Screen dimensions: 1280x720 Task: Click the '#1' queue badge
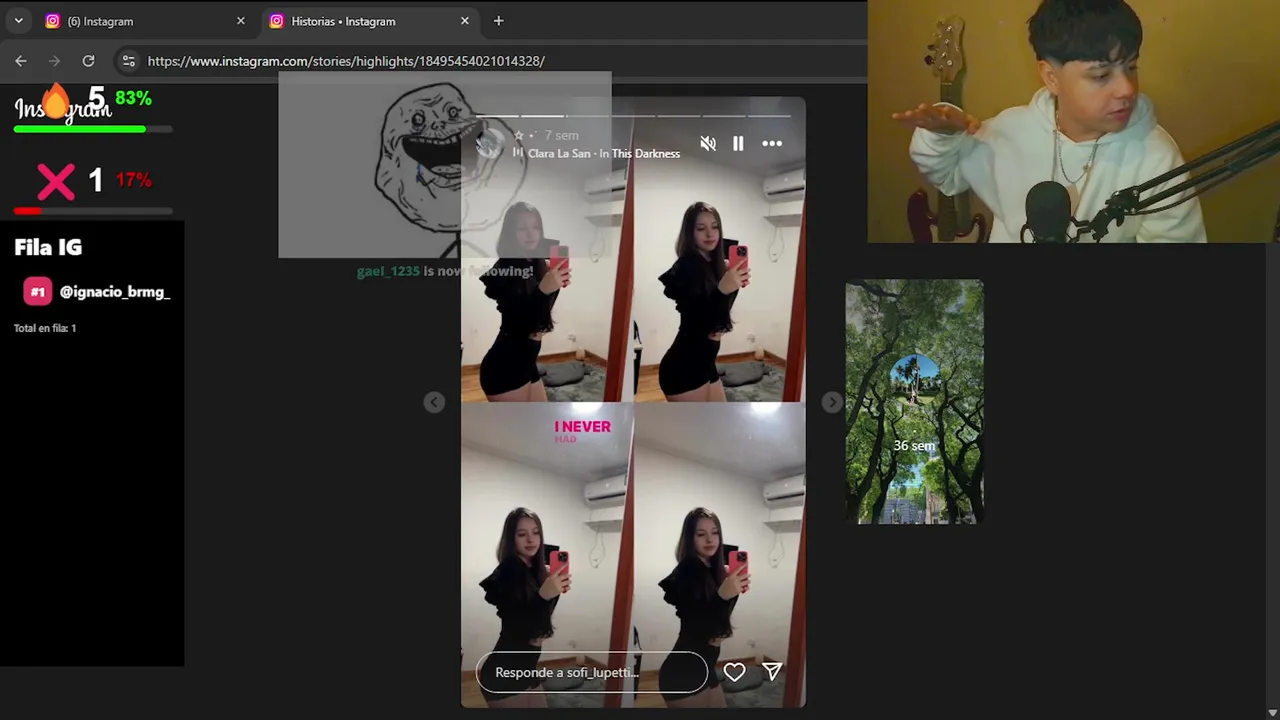click(38, 292)
